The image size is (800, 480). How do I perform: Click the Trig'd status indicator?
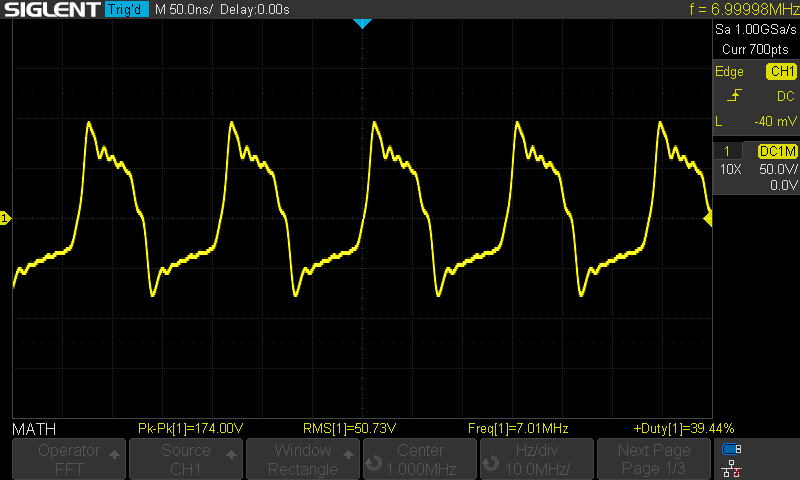click(127, 9)
